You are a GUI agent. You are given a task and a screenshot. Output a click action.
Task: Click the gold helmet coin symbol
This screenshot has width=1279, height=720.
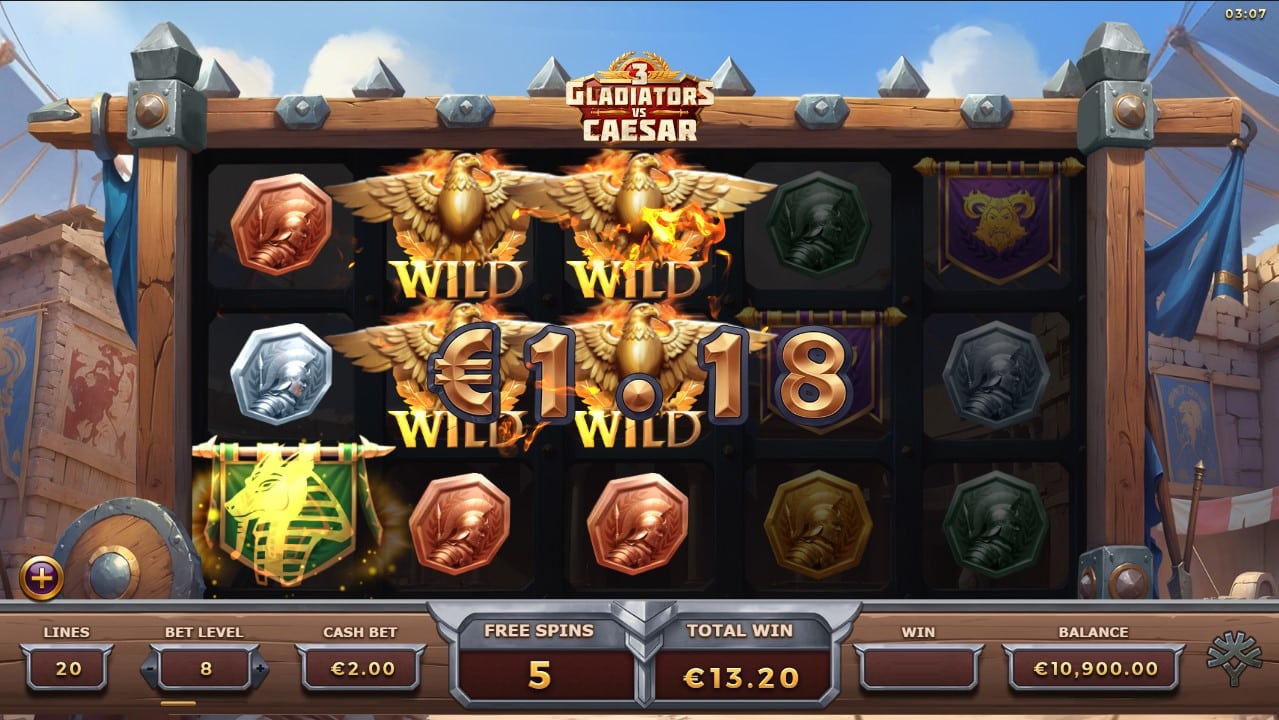[x=817, y=524]
